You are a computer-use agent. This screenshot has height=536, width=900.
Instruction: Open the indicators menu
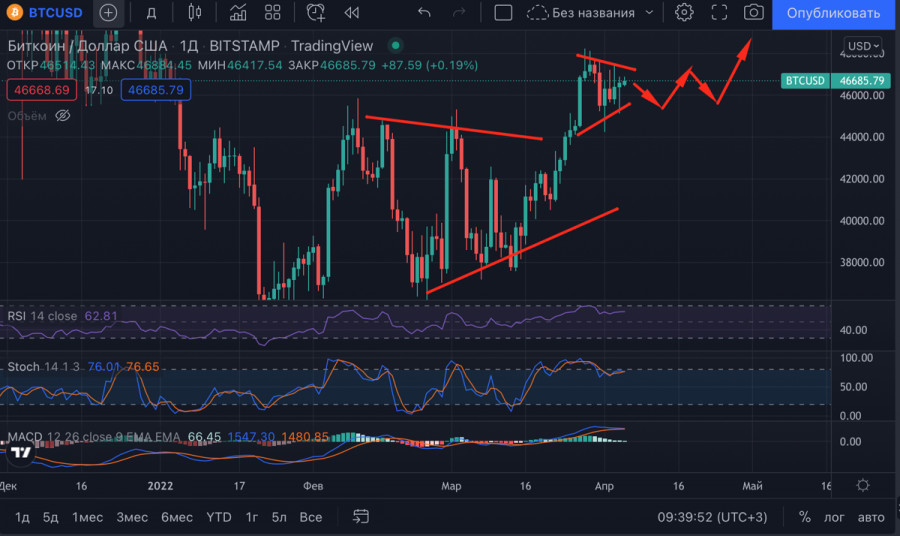(x=238, y=12)
